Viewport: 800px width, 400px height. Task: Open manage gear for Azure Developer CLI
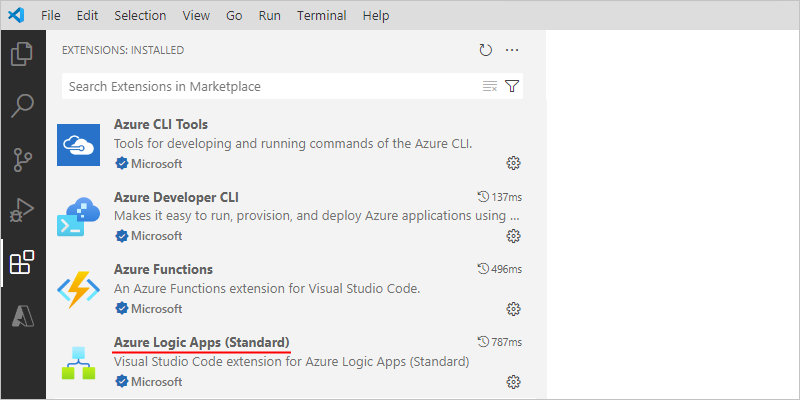(514, 236)
